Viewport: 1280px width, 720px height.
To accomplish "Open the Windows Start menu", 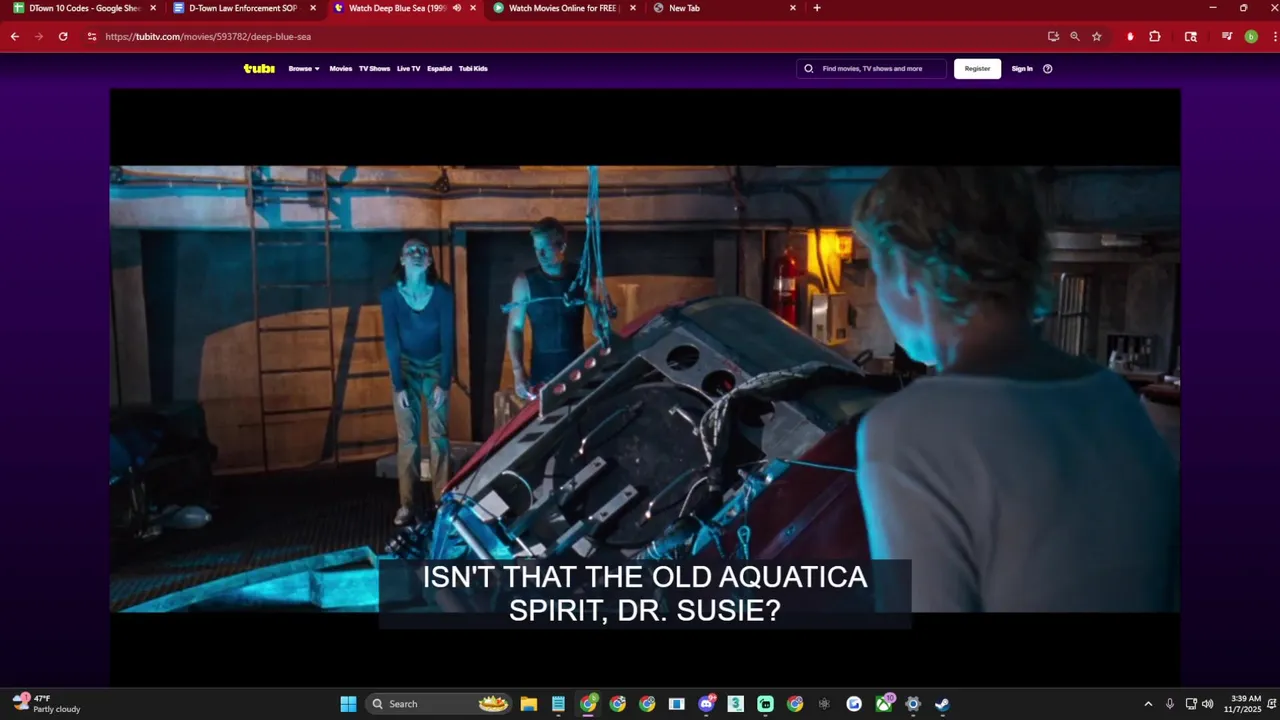I will click(348, 704).
